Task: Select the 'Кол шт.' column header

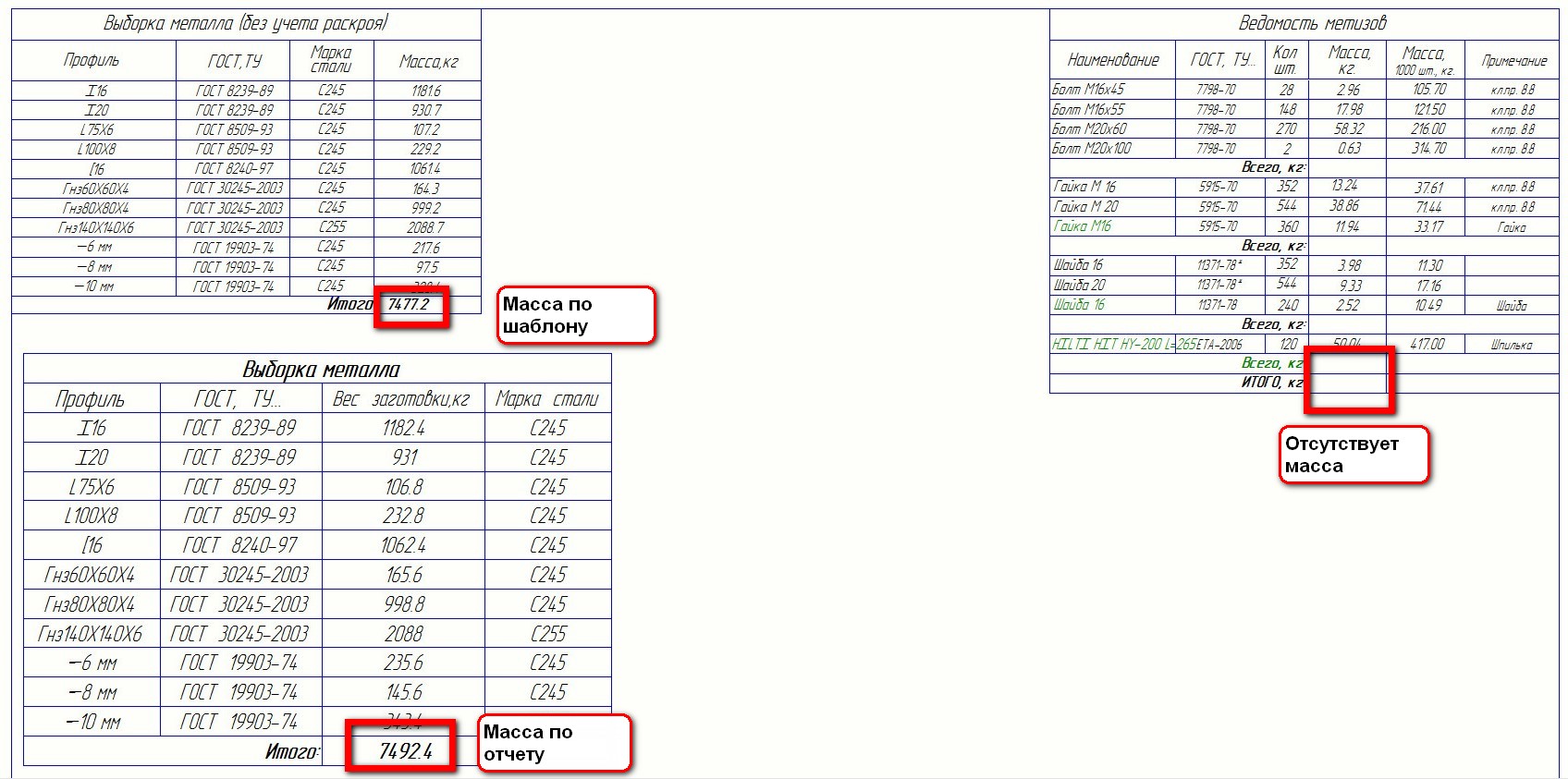Action: click(x=1285, y=60)
